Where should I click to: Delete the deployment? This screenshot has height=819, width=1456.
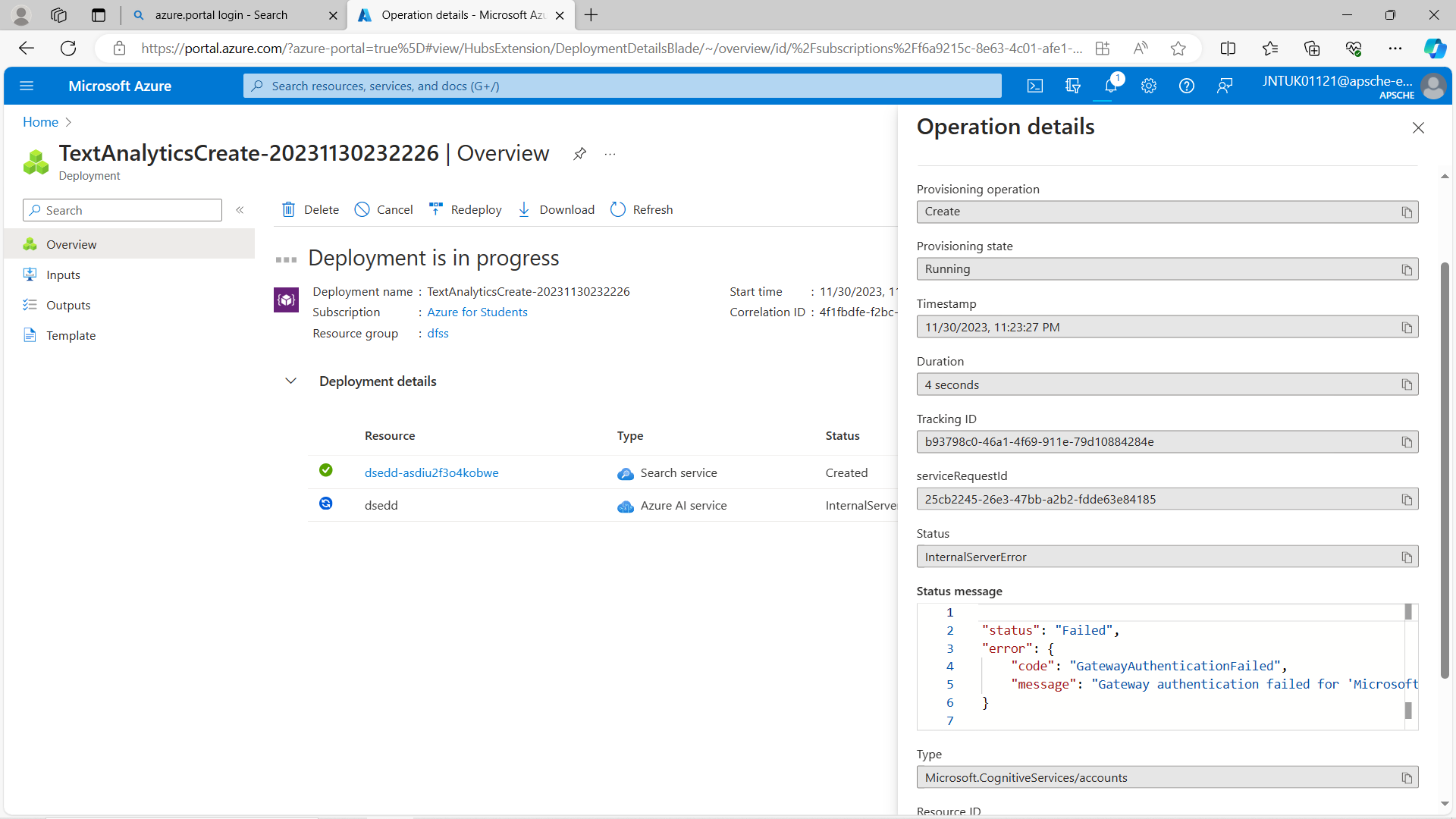click(310, 210)
